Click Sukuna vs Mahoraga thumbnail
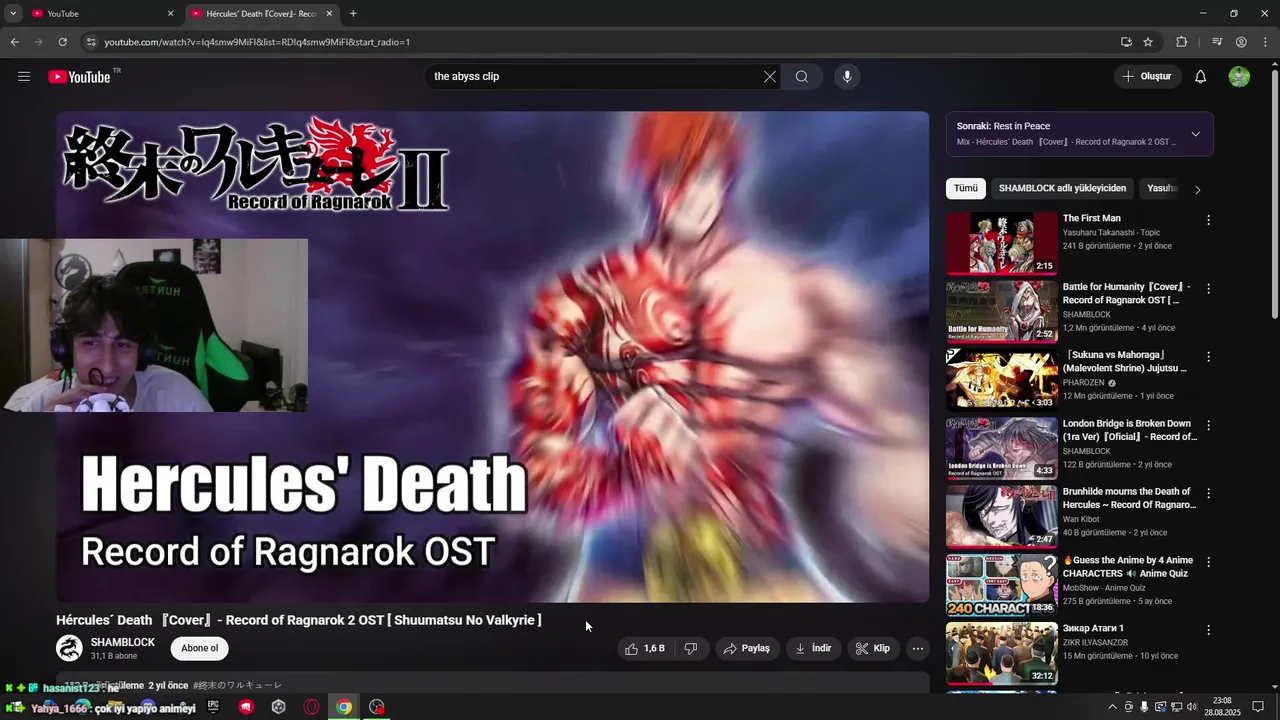Viewport: 1280px width, 720px height. tap(1002, 379)
